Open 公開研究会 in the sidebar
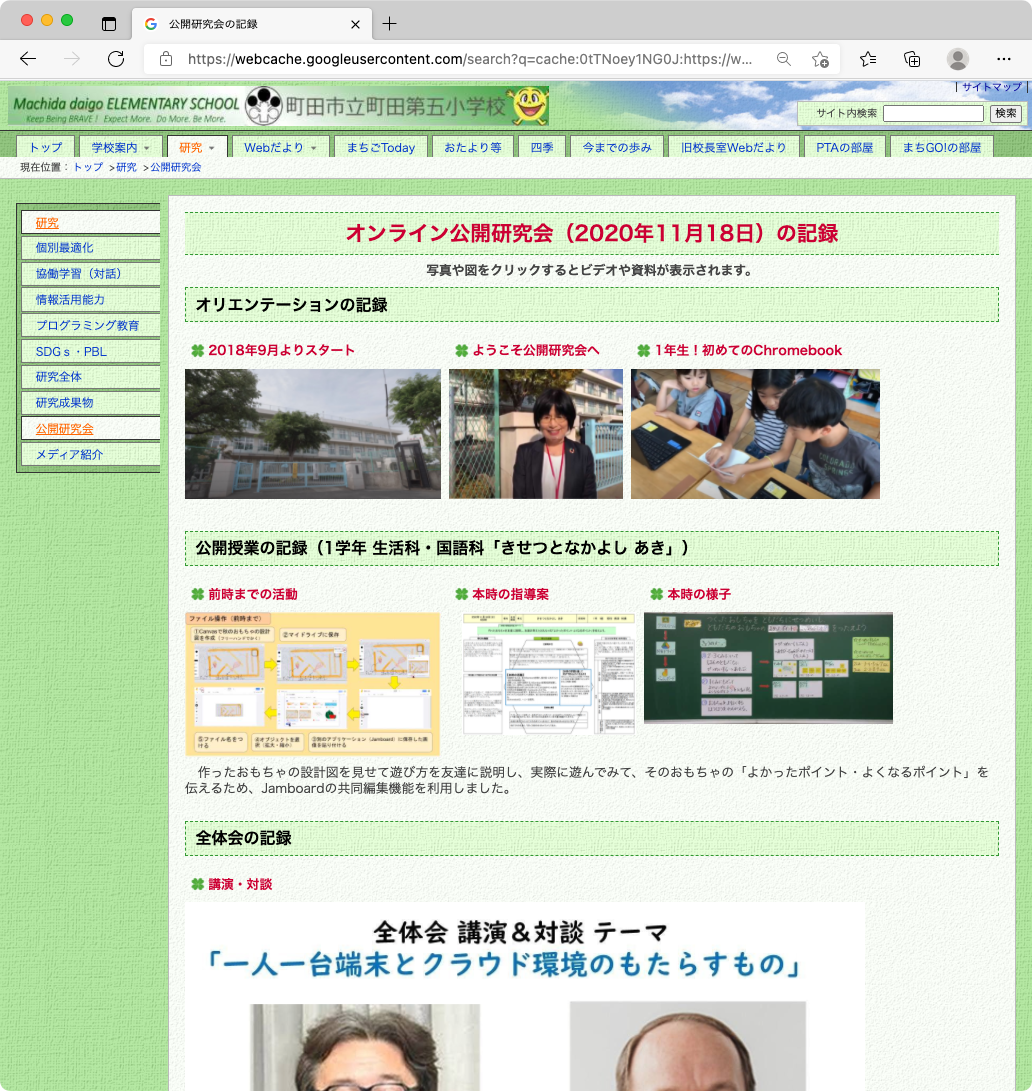This screenshot has width=1032, height=1091. pos(90,429)
